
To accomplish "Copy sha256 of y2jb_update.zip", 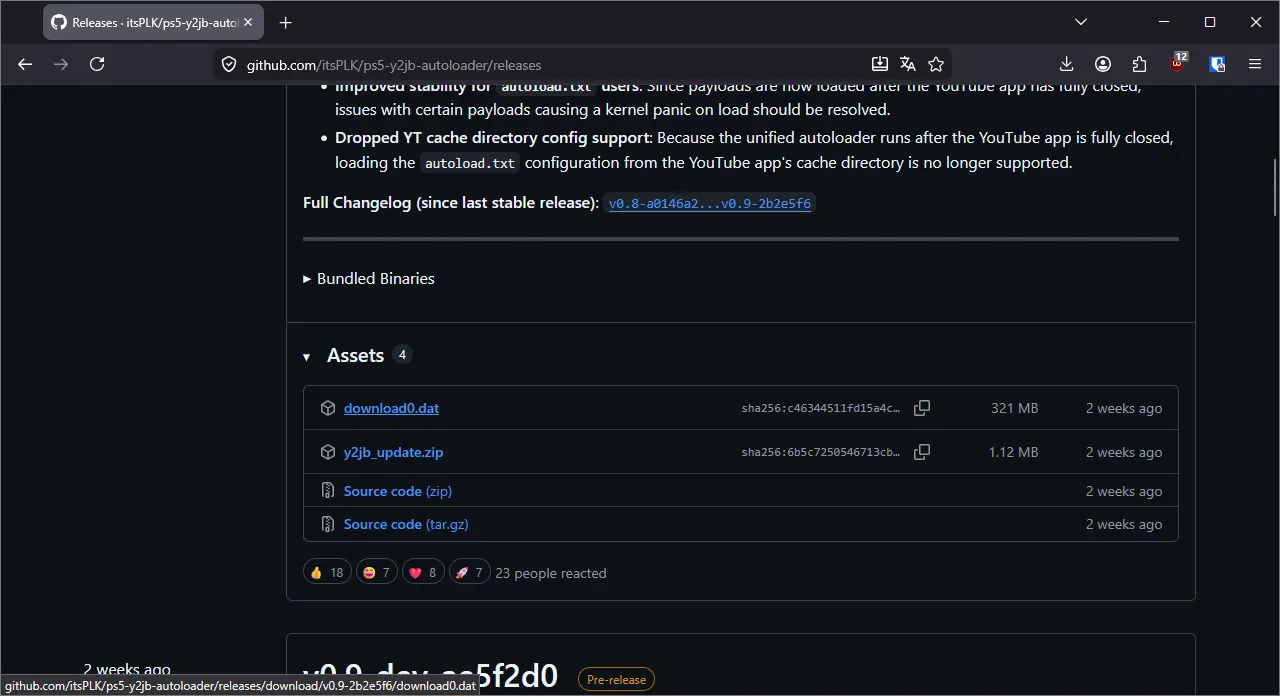I will coord(922,452).
